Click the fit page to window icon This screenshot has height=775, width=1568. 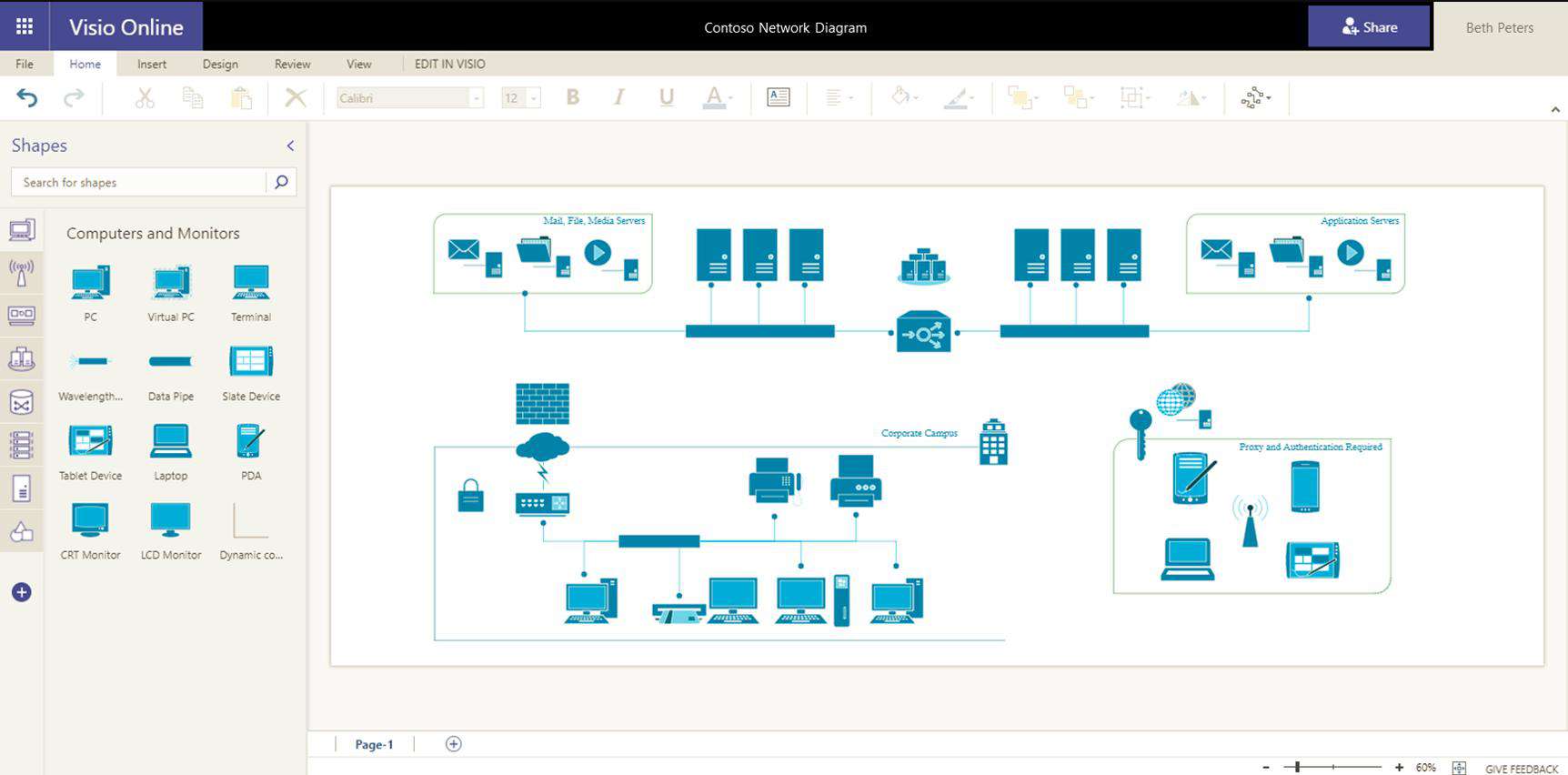pos(1459,768)
